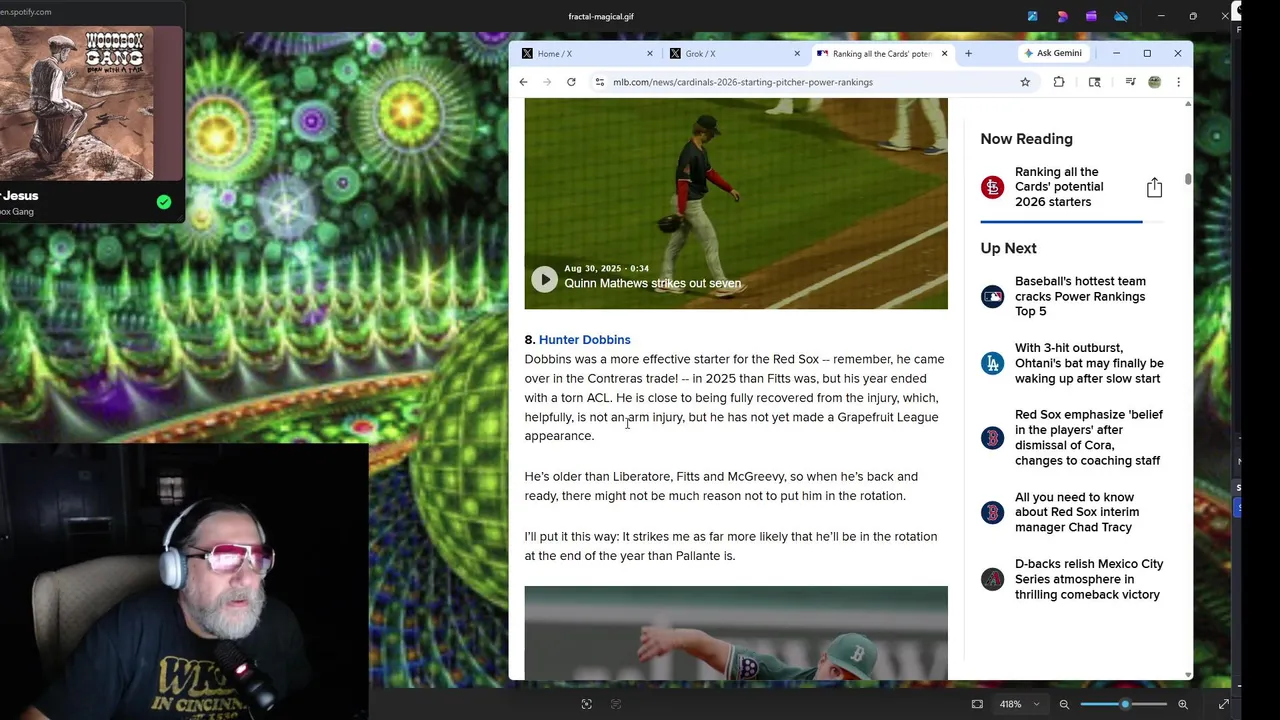The image size is (1280, 720).
Task: Bookmark this page with the star icon
Action: point(1025,82)
